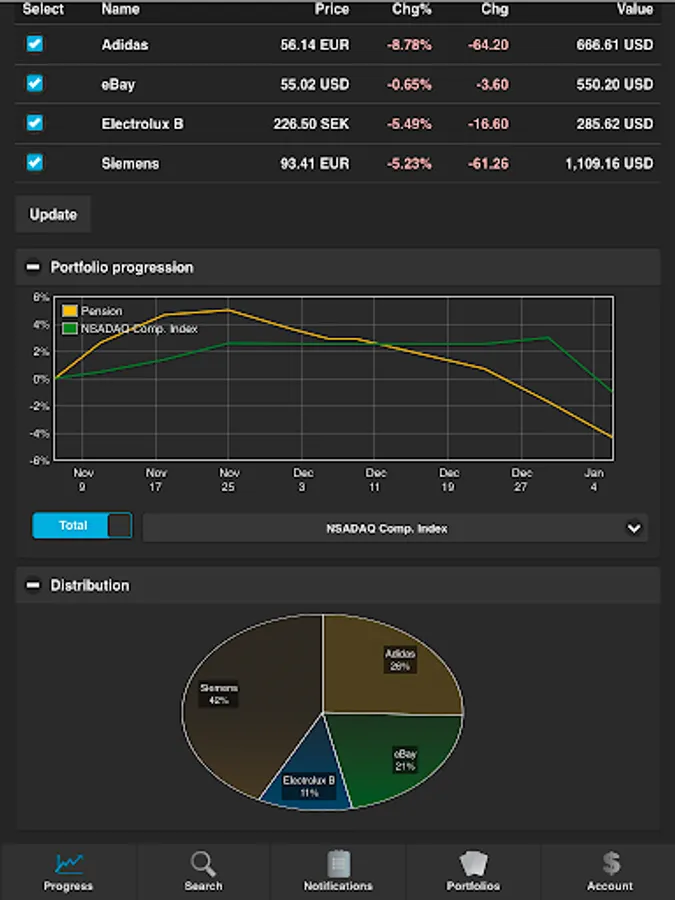Toggle the Total switch
Screen dimensions: 675x900
point(82,525)
